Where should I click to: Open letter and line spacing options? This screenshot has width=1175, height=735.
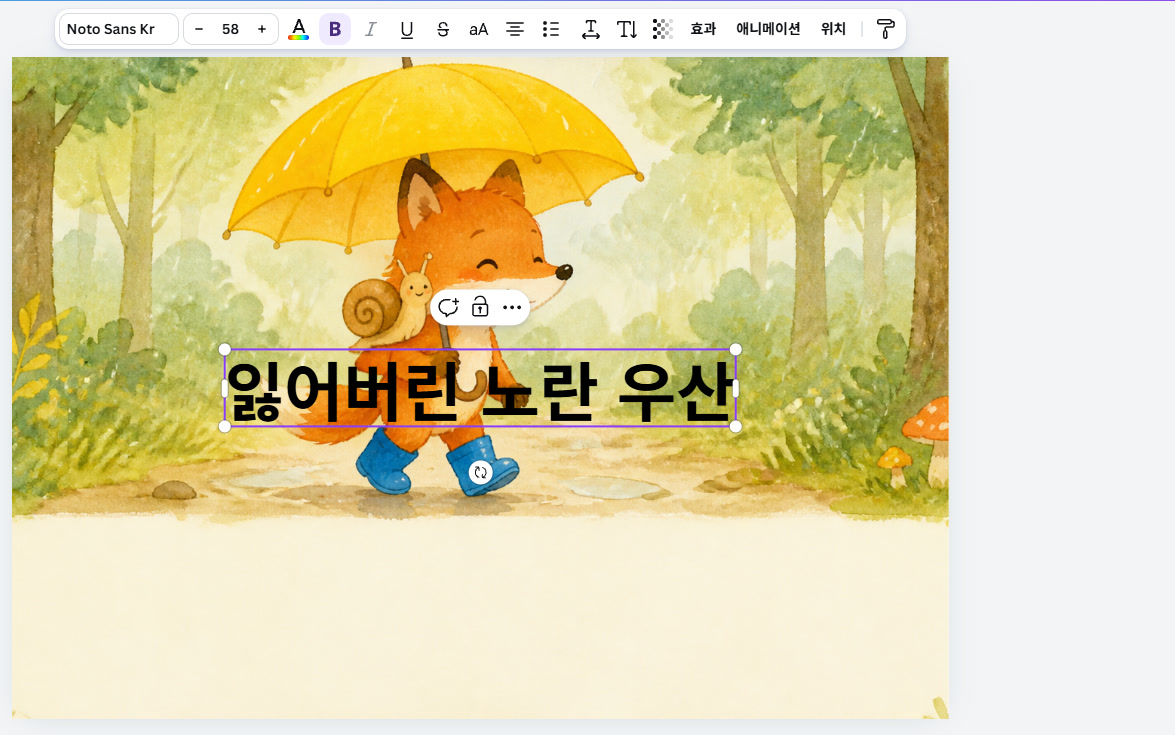[590, 29]
